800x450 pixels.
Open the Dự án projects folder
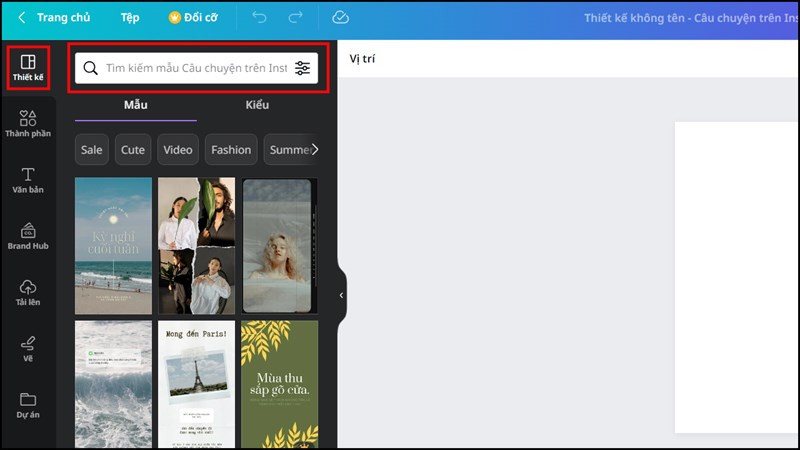[28, 406]
